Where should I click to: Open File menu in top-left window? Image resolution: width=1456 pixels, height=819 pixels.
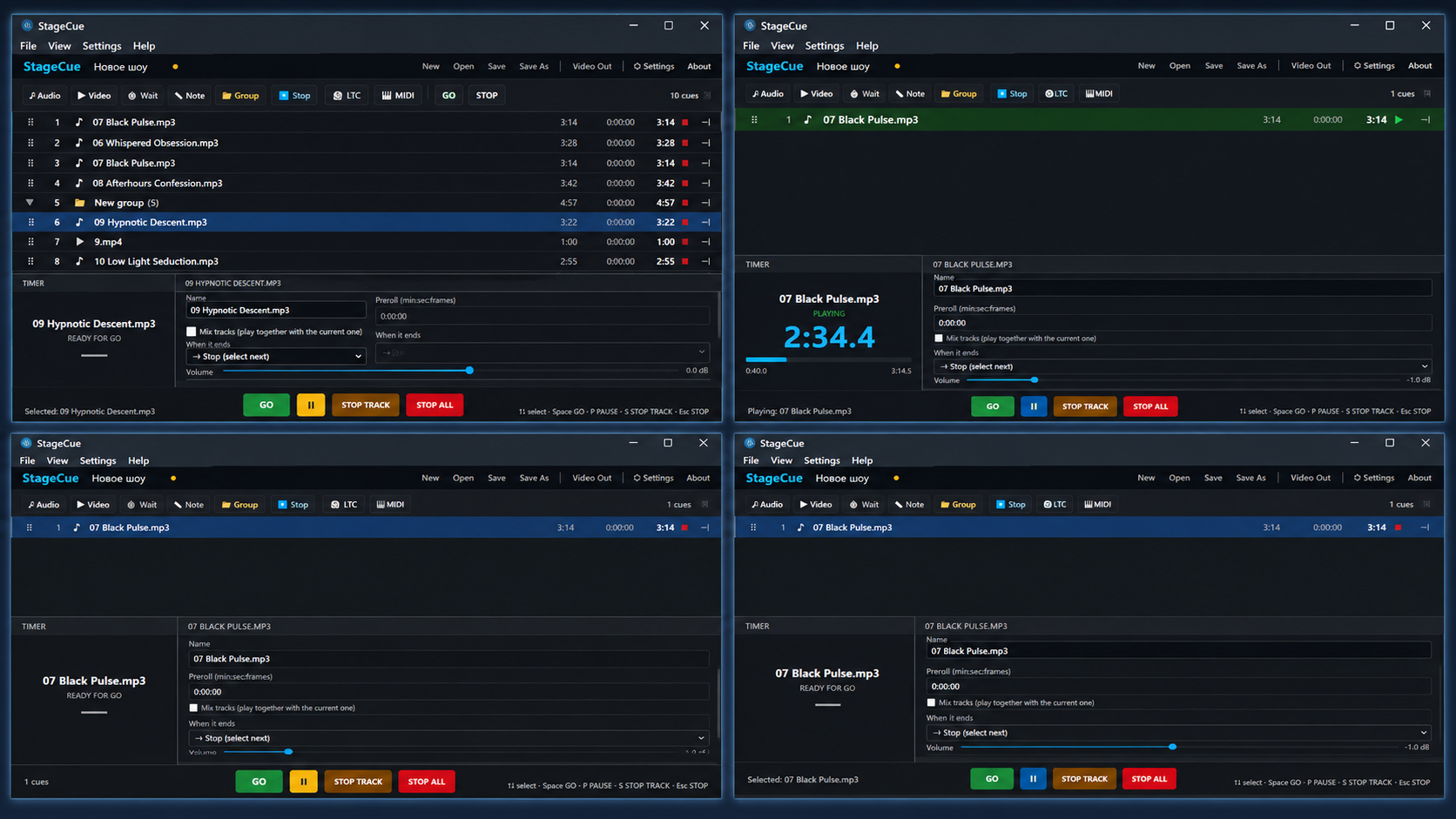click(28, 46)
